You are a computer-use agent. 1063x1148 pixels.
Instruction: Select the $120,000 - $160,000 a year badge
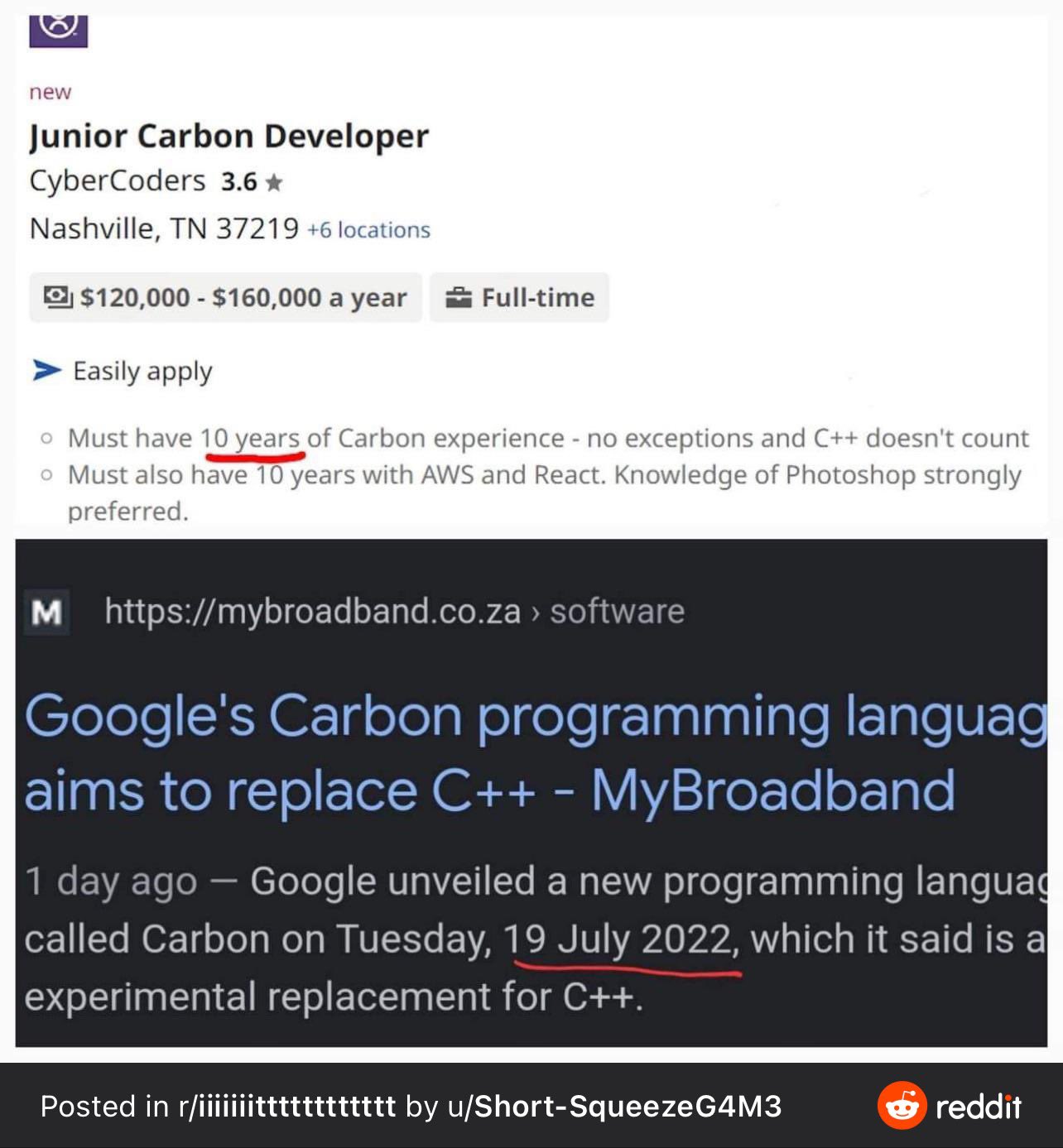point(226,297)
